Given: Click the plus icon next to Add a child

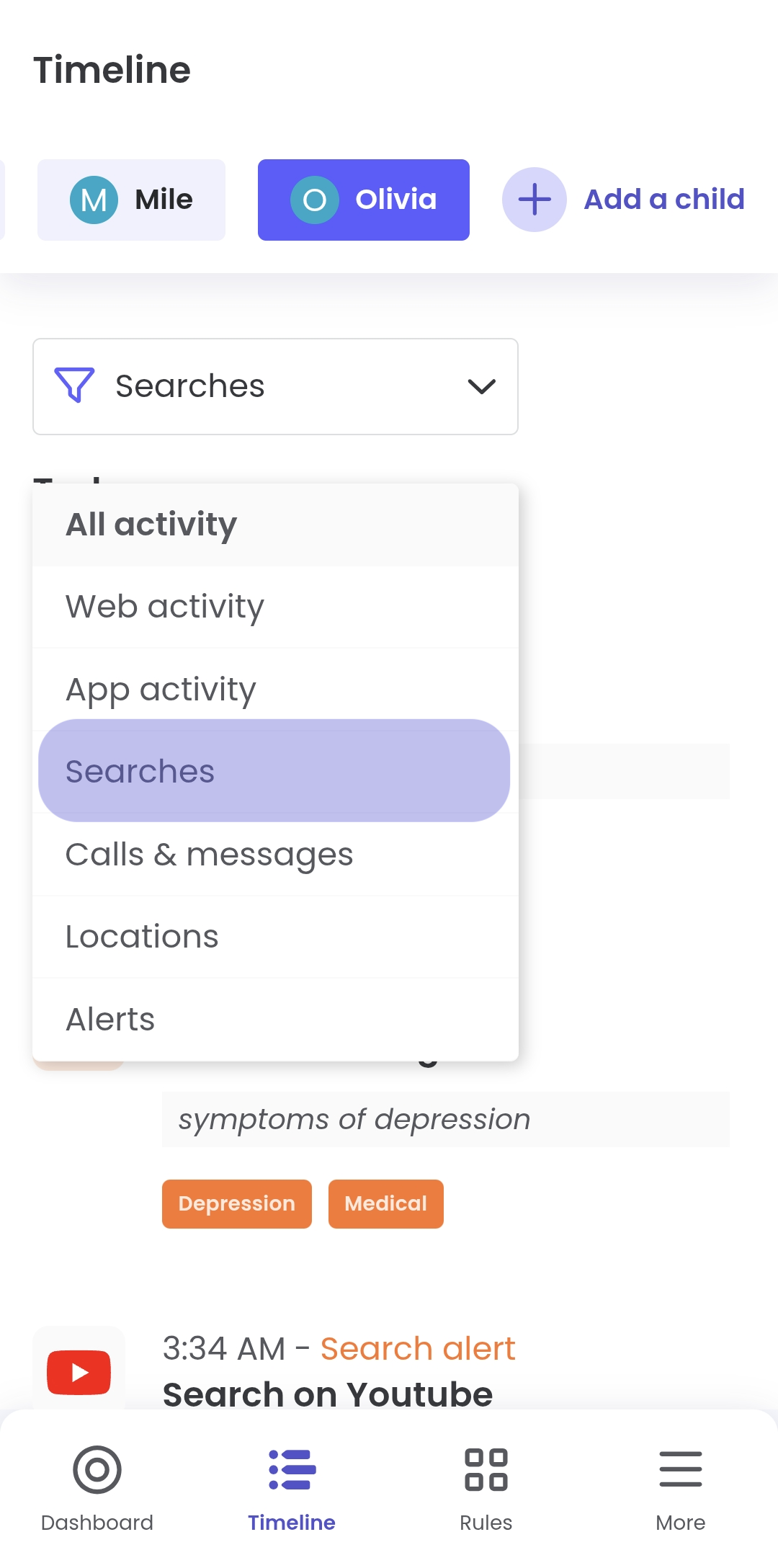Looking at the screenshot, I should (534, 200).
